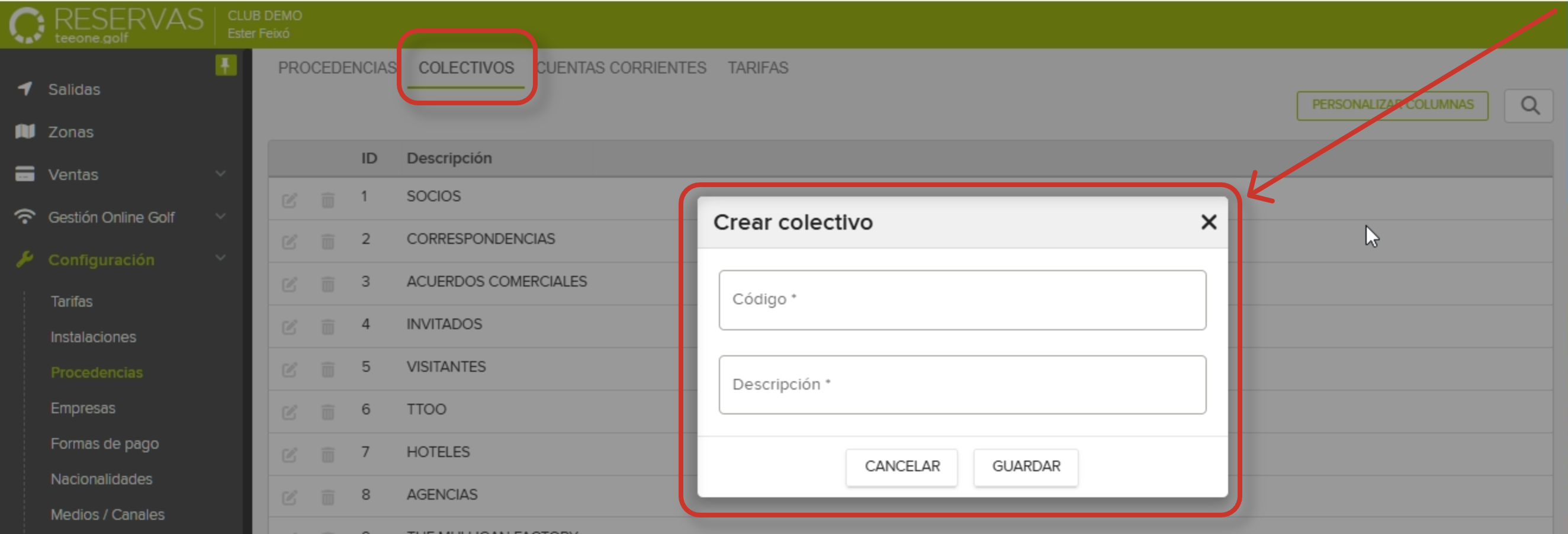This screenshot has height=534, width=1568.
Task: Select the CORRESPONDENCIAS description cell
Action: (481, 239)
